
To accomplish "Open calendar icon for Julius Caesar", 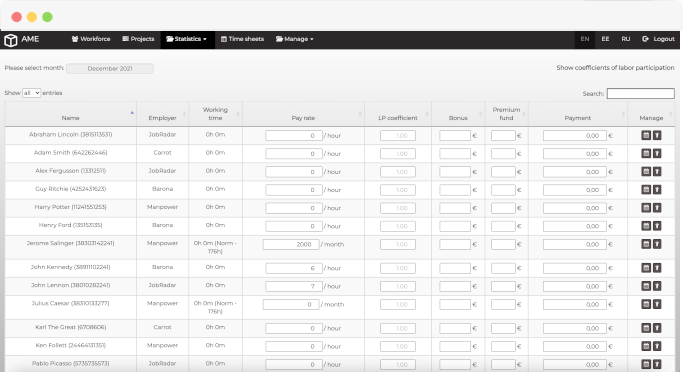I will point(646,304).
